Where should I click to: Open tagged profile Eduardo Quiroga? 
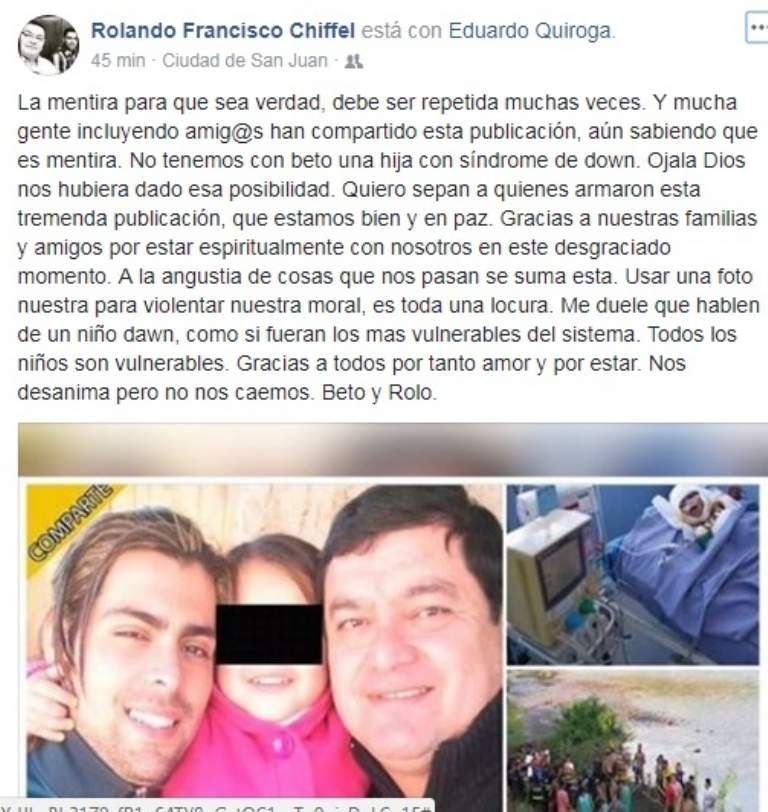[x=529, y=31]
